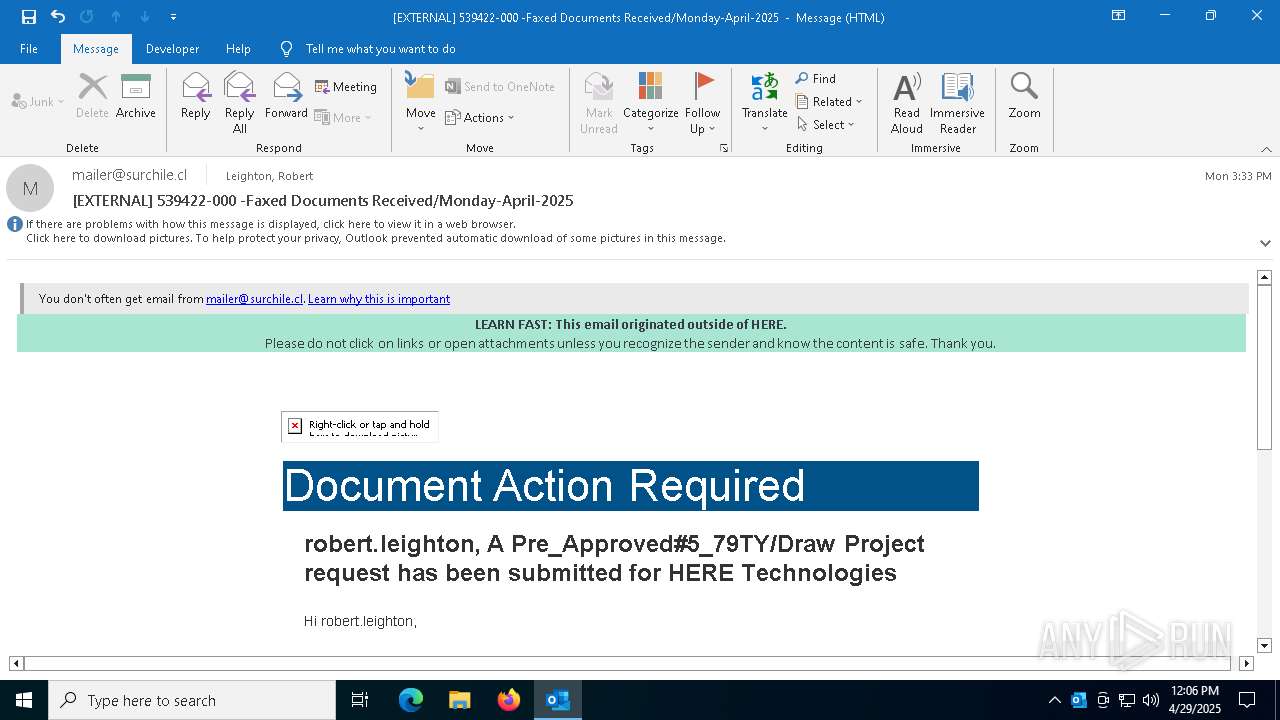Screen dimensions: 1280x720
Task: Open Learn why this is important link
Action: click(379, 299)
